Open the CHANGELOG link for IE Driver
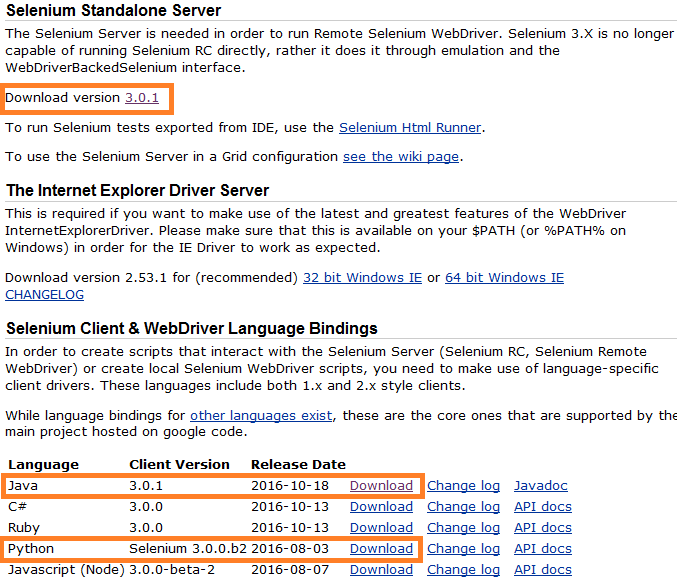This screenshot has width=677, height=582. coord(44,295)
